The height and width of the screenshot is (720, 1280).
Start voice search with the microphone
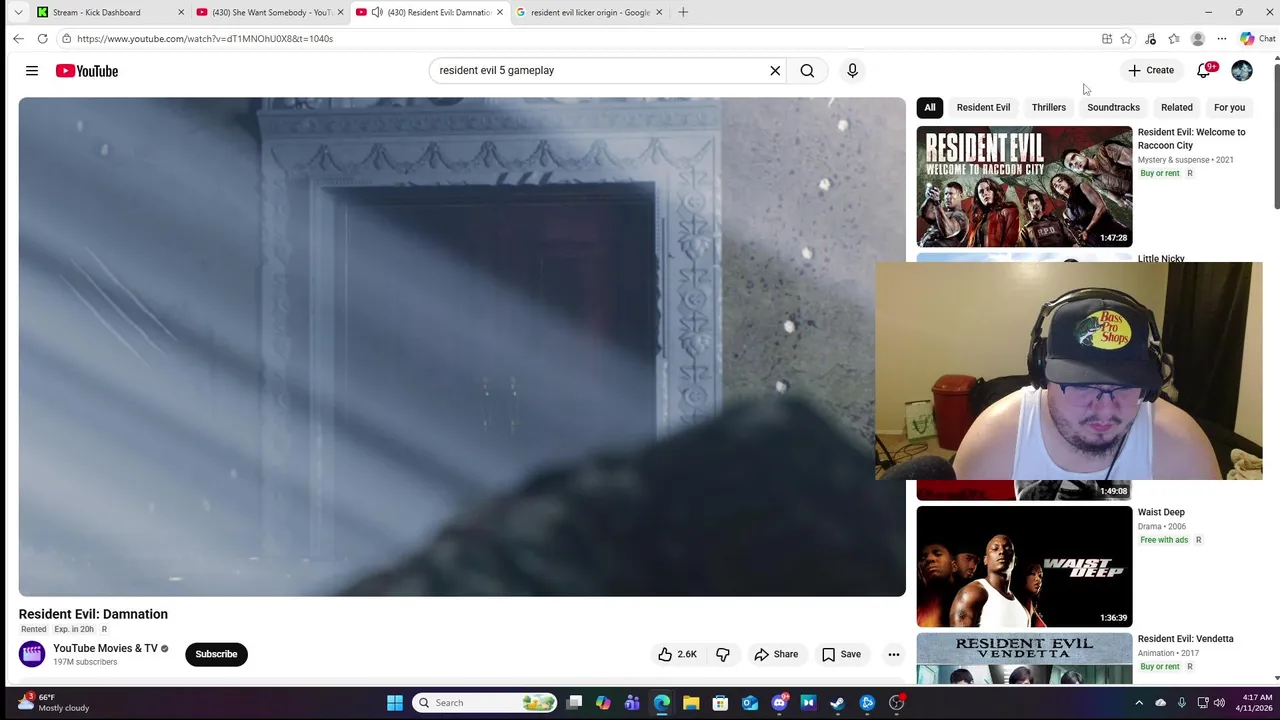[852, 71]
